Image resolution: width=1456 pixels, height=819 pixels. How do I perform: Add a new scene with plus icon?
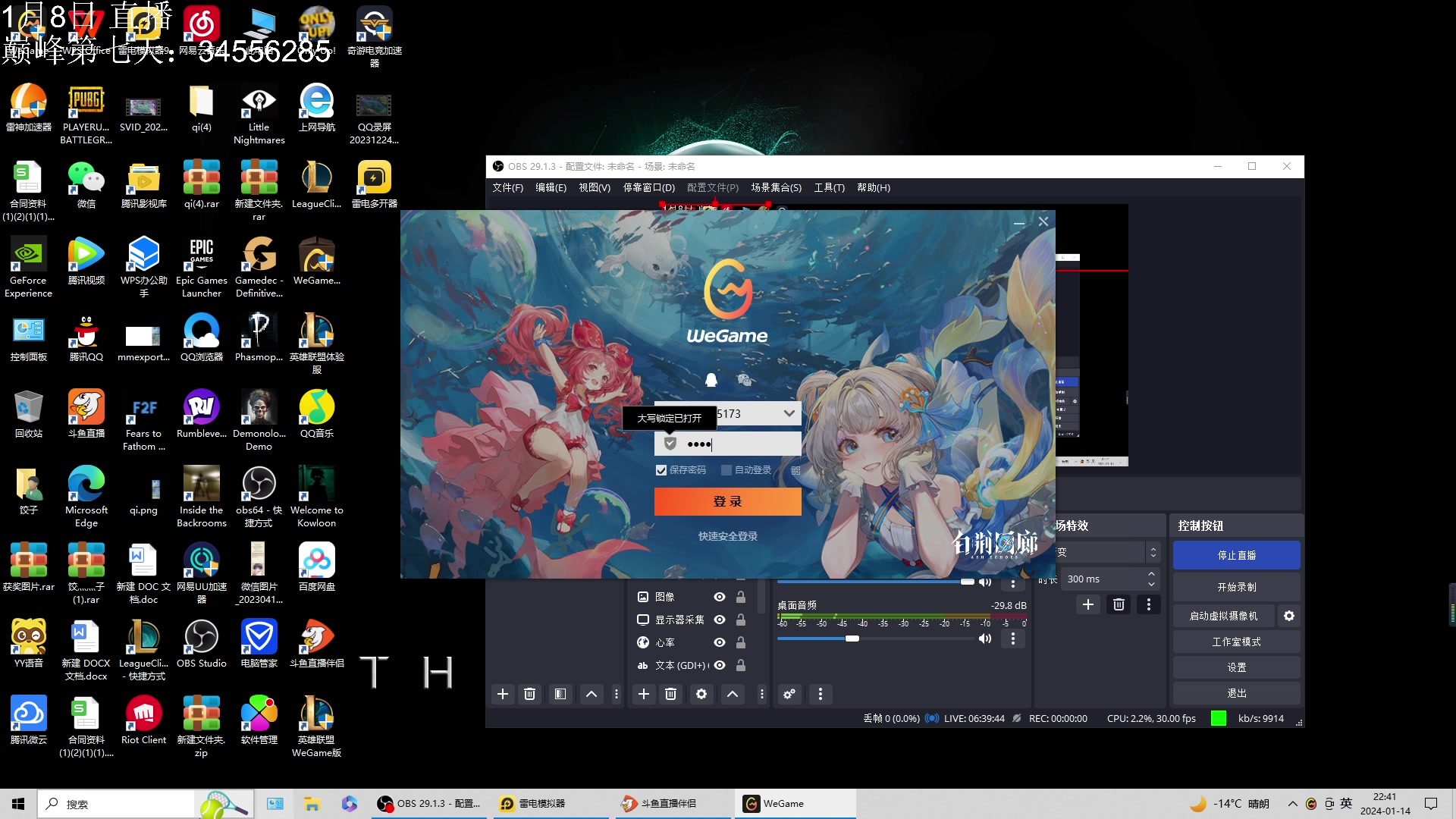coord(503,694)
